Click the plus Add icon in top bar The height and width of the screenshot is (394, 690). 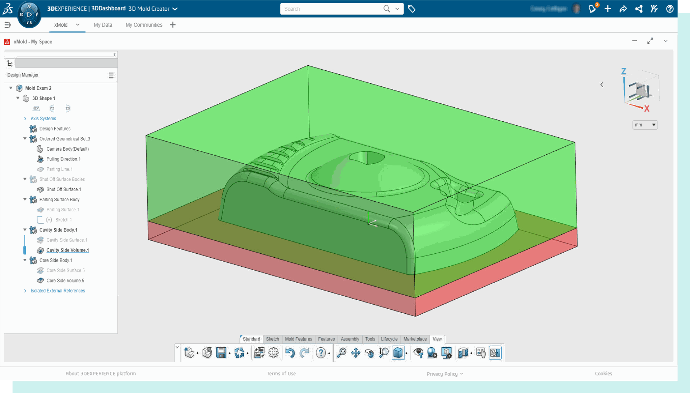pos(608,8)
